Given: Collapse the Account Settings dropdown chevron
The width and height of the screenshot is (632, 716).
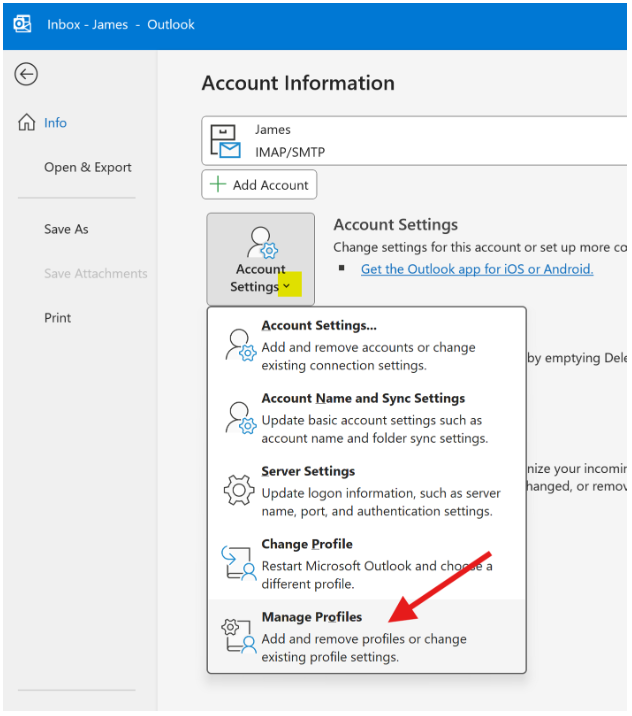Looking at the screenshot, I should click(288, 287).
